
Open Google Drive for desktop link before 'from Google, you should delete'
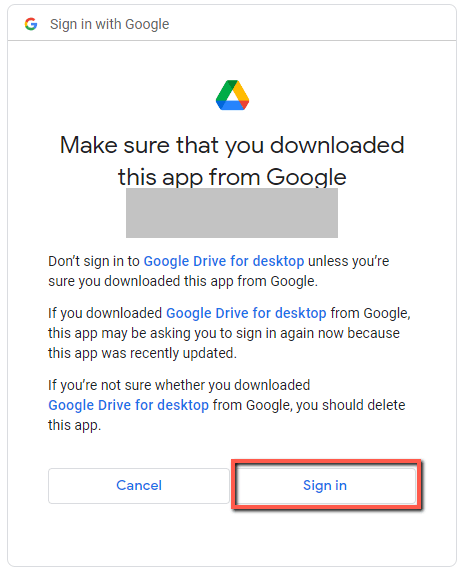[x=129, y=405]
